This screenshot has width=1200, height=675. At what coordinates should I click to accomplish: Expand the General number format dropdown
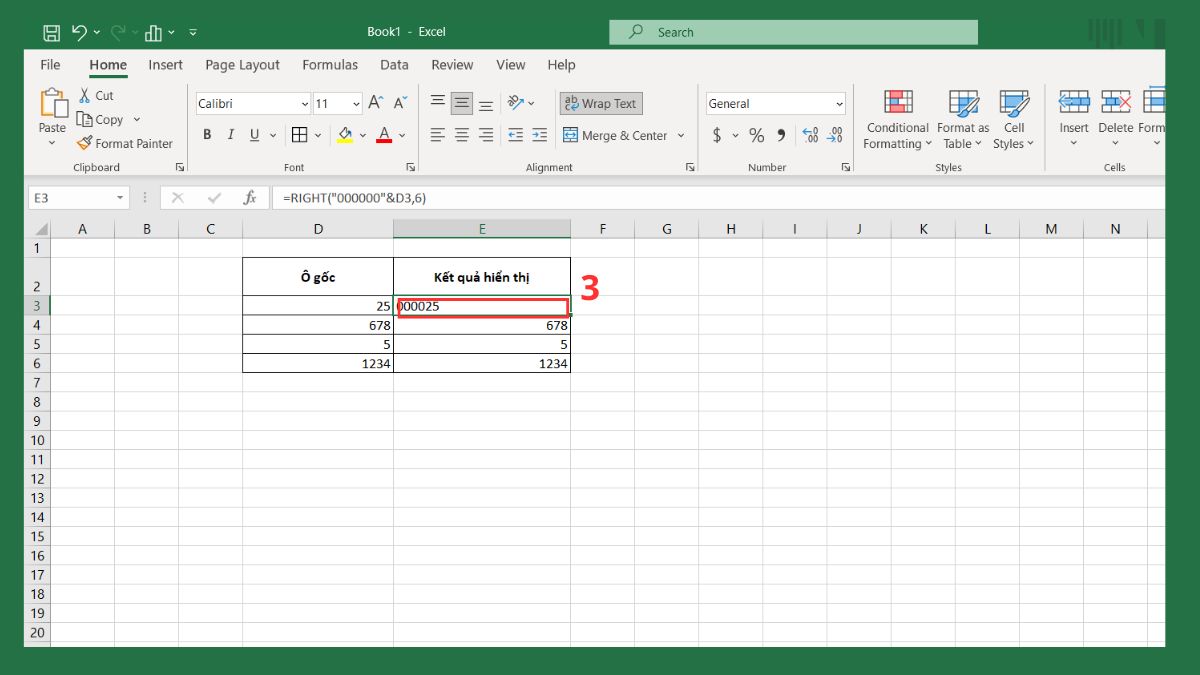(x=838, y=104)
